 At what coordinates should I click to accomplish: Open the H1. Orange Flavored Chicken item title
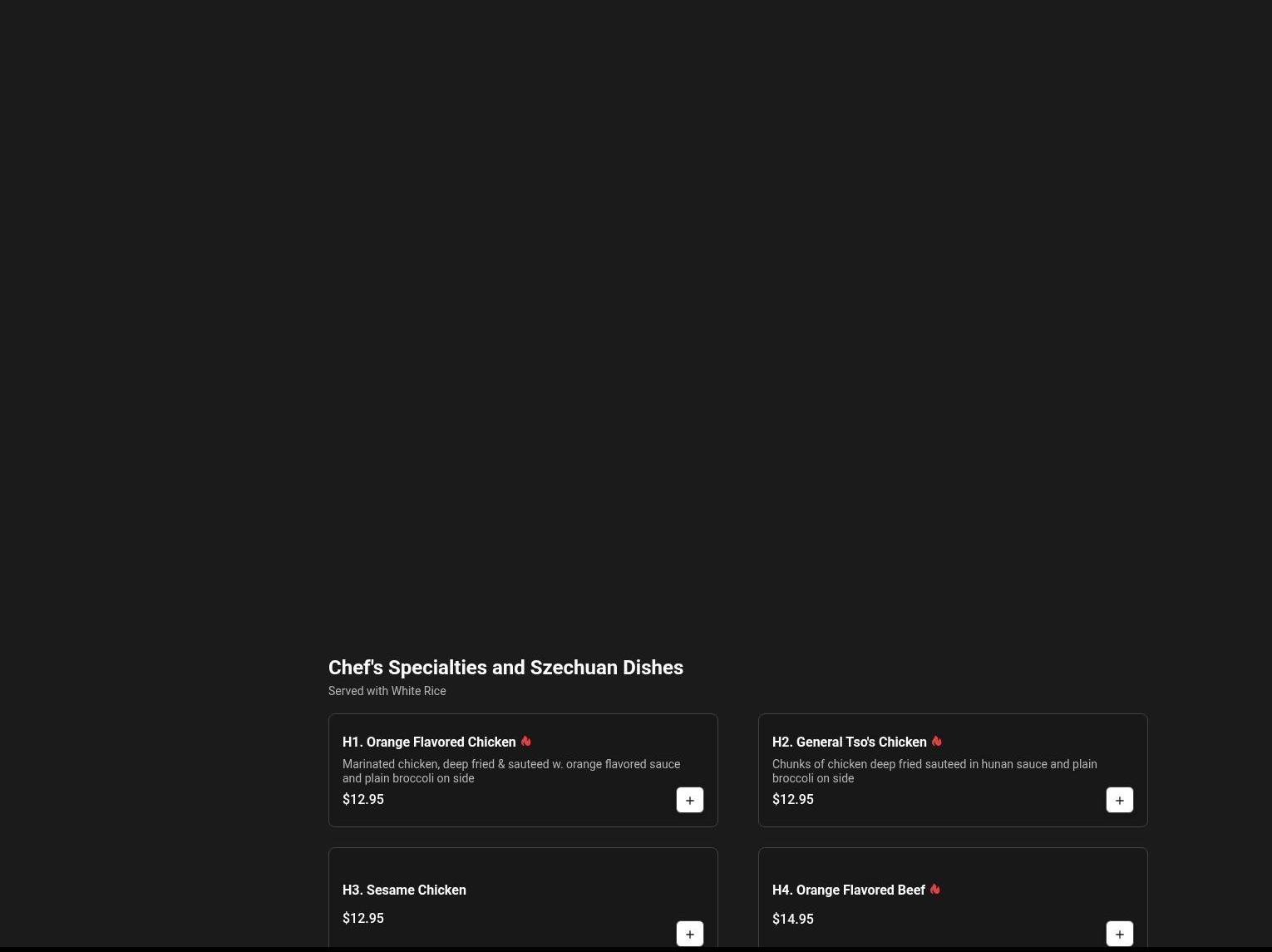point(429,742)
